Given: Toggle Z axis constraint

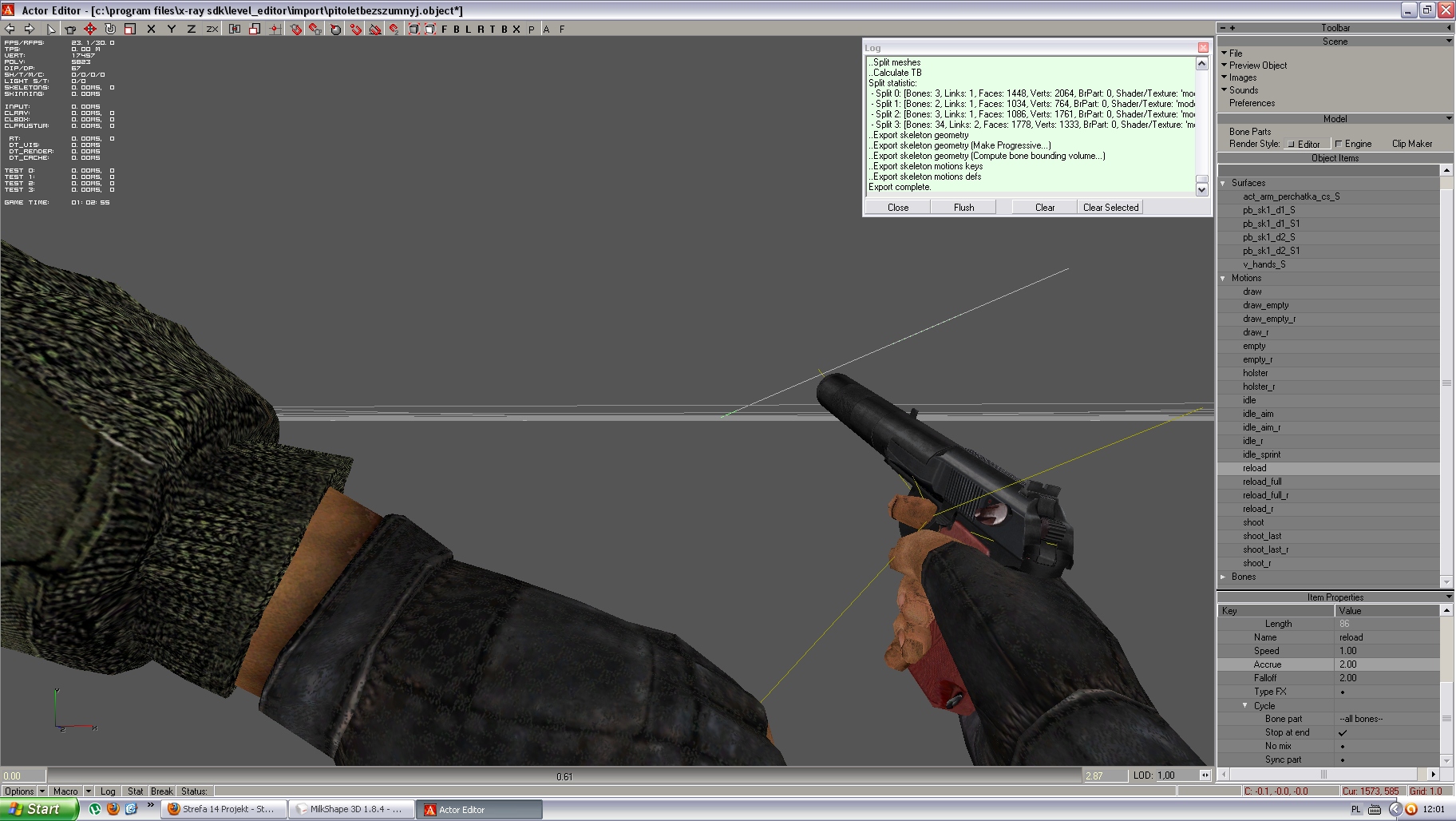Looking at the screenshot, I should (x=191, y=29).
